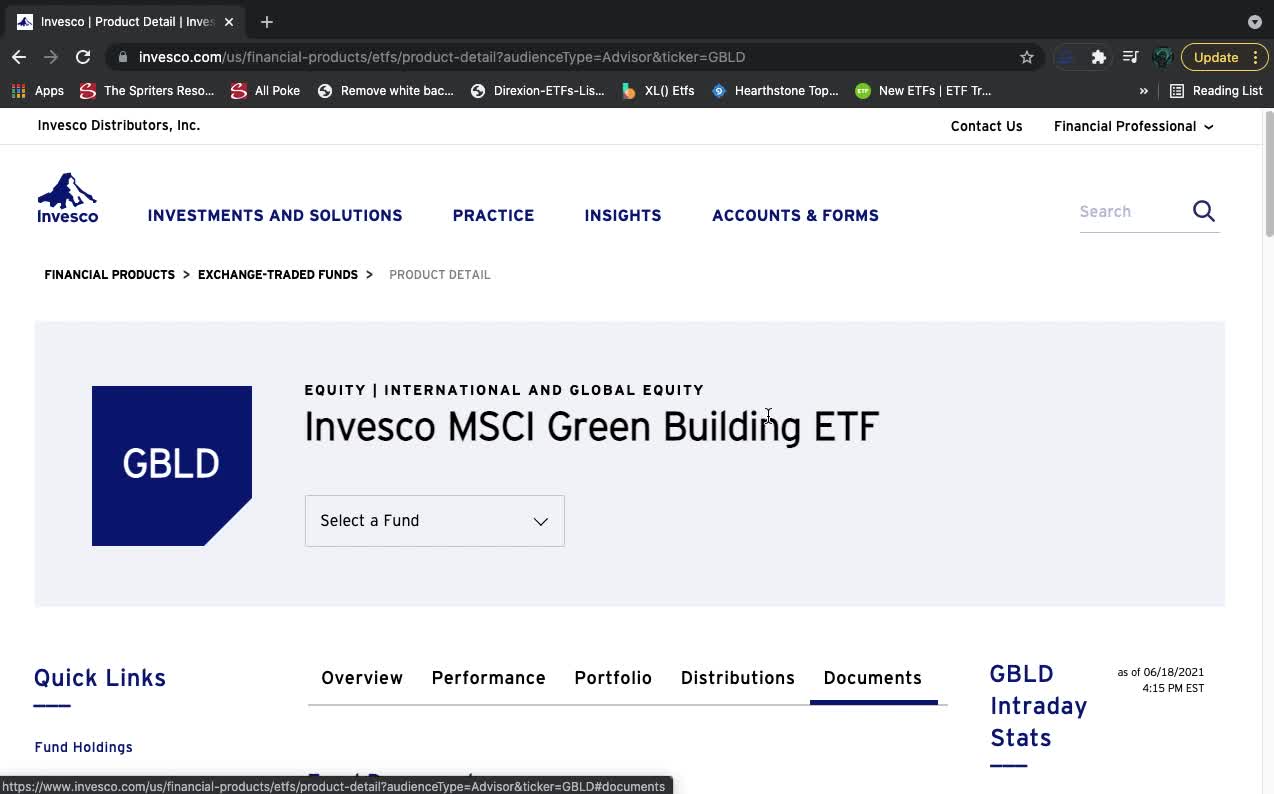Screen dimensions: 1274x794
Task: Open the Apps grid bookmark
Action: point(37,91)
